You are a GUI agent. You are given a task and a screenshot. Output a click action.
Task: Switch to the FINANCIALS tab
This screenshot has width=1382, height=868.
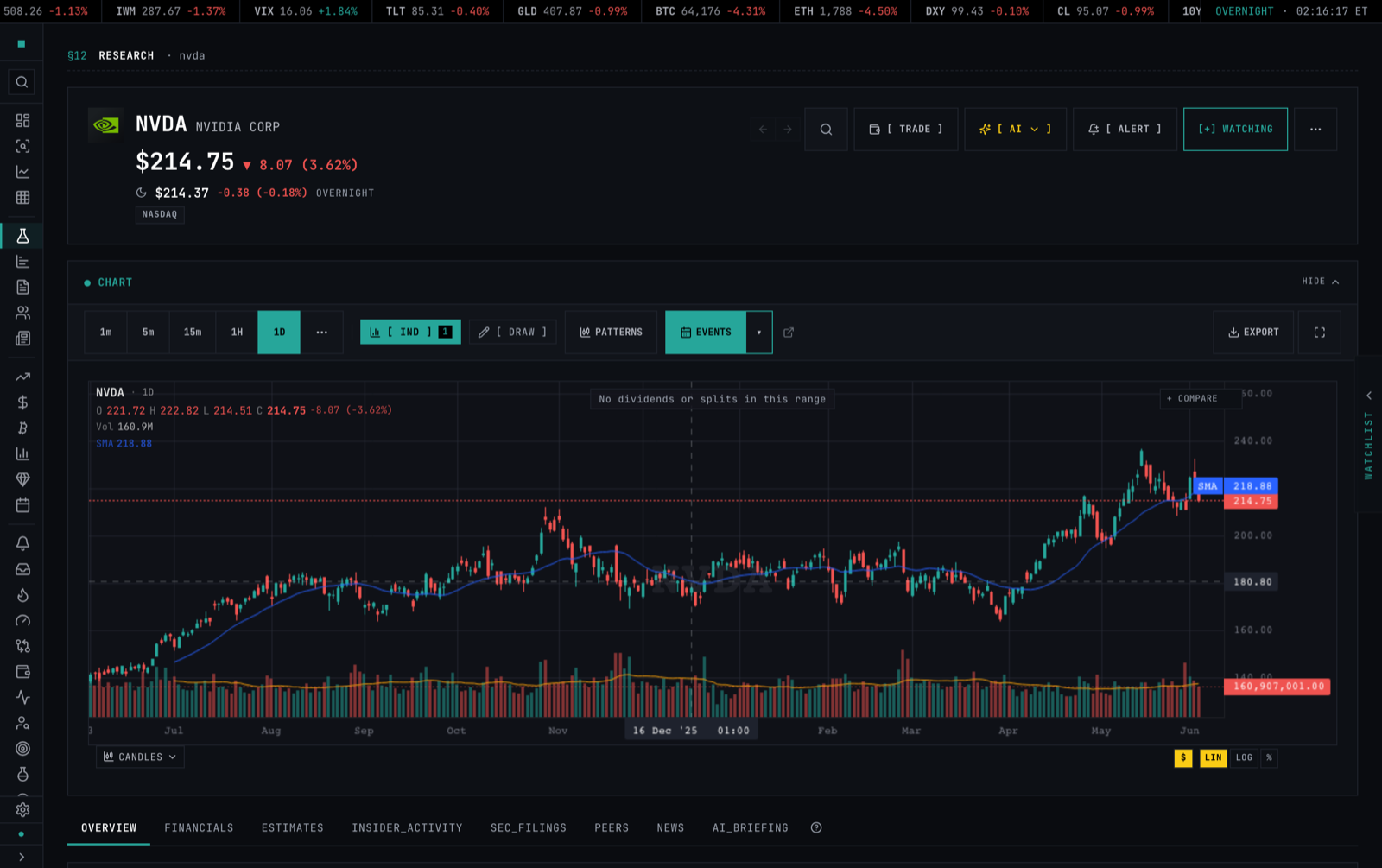199,828
